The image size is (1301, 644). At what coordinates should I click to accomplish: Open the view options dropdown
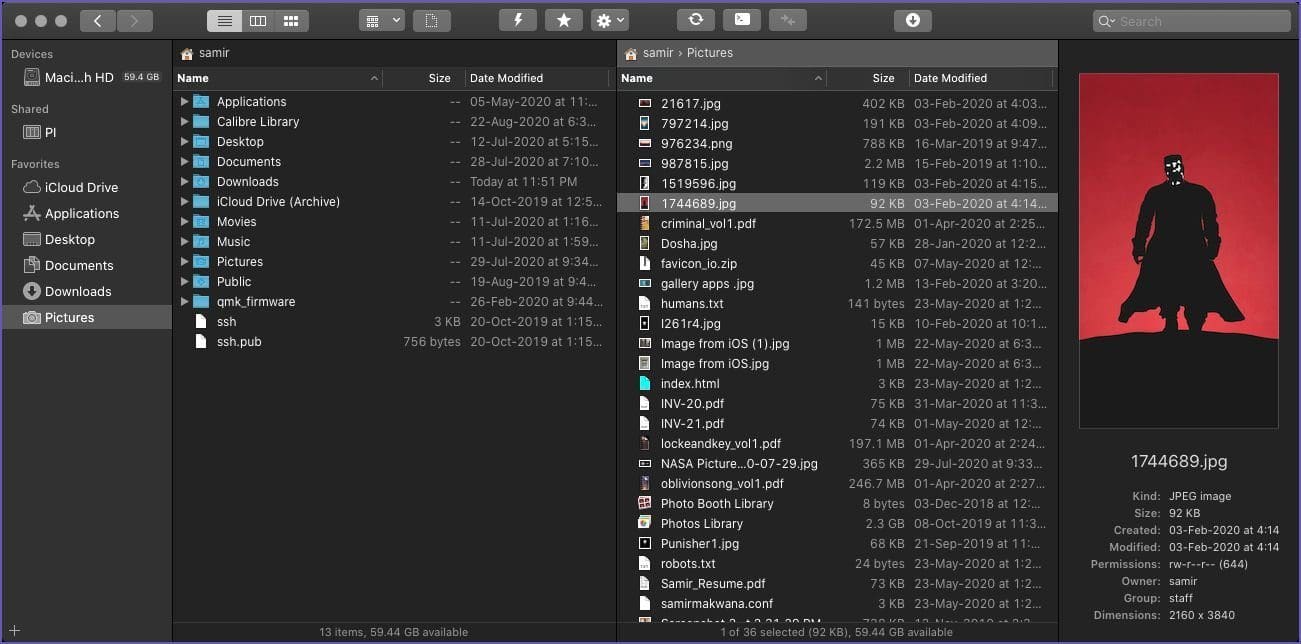pos(381,20)
